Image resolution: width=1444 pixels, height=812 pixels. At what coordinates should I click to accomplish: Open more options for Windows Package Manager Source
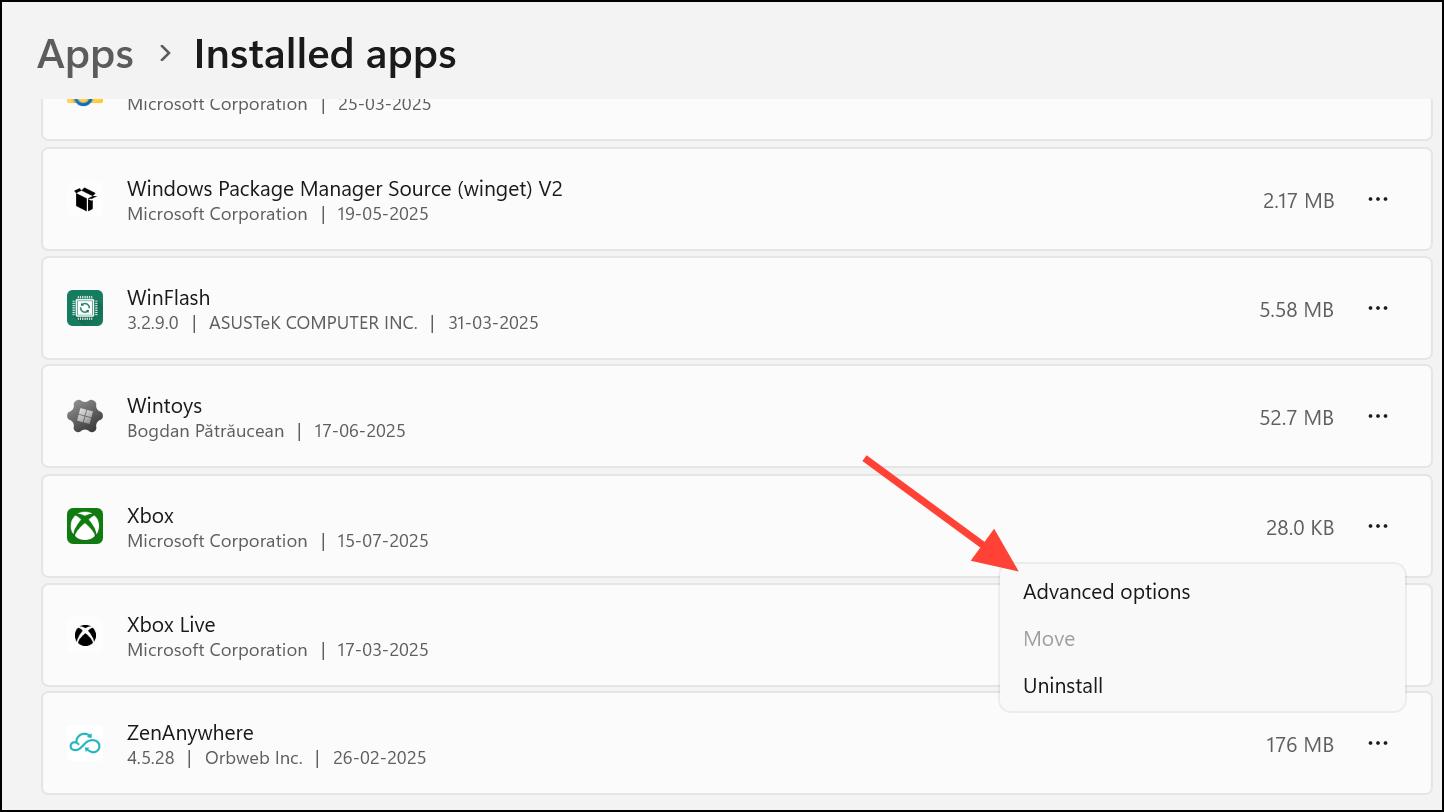tap(1378, 199)
